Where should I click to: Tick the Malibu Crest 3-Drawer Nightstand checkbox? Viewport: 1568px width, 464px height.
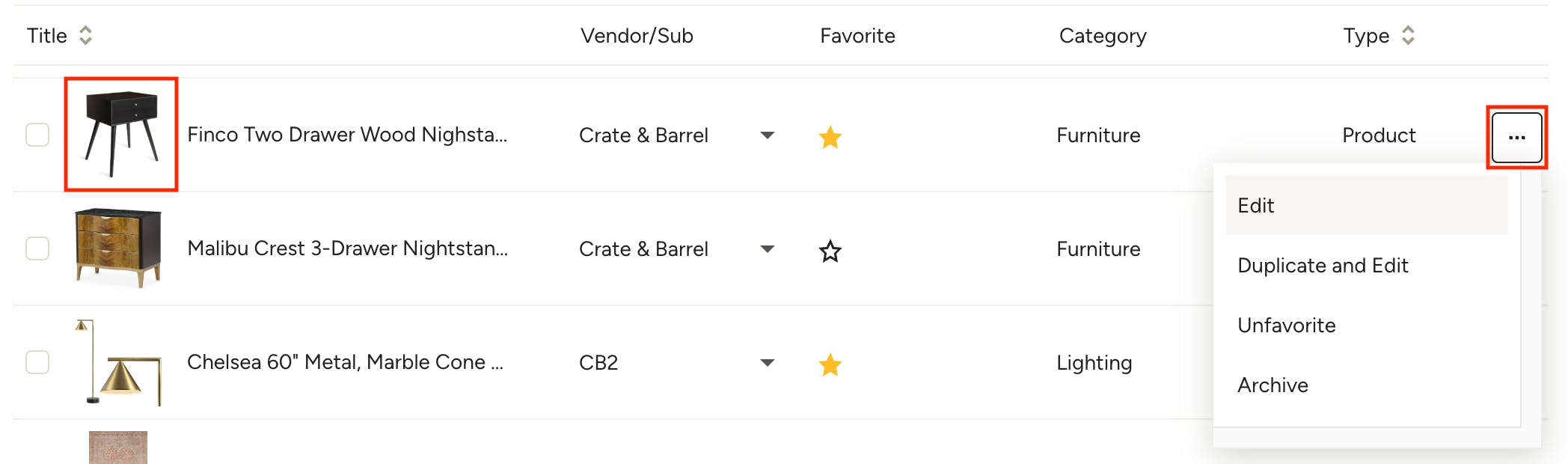37,248
